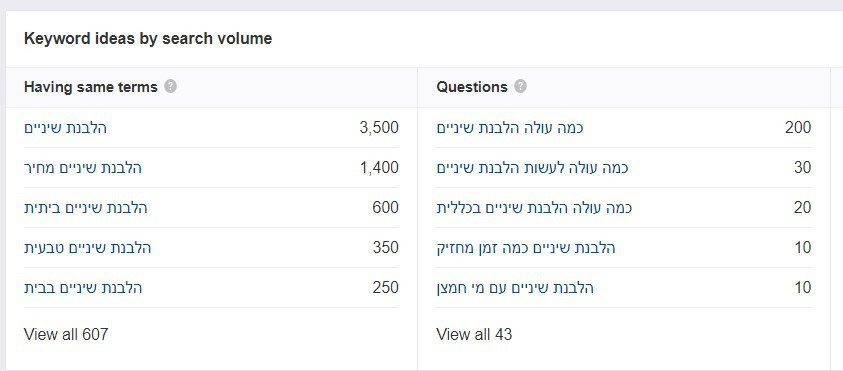The height and width of the screenshot is (371, 843).
Task: Open keyword הלבנת שיניים בבית
Action: (83, 288)
